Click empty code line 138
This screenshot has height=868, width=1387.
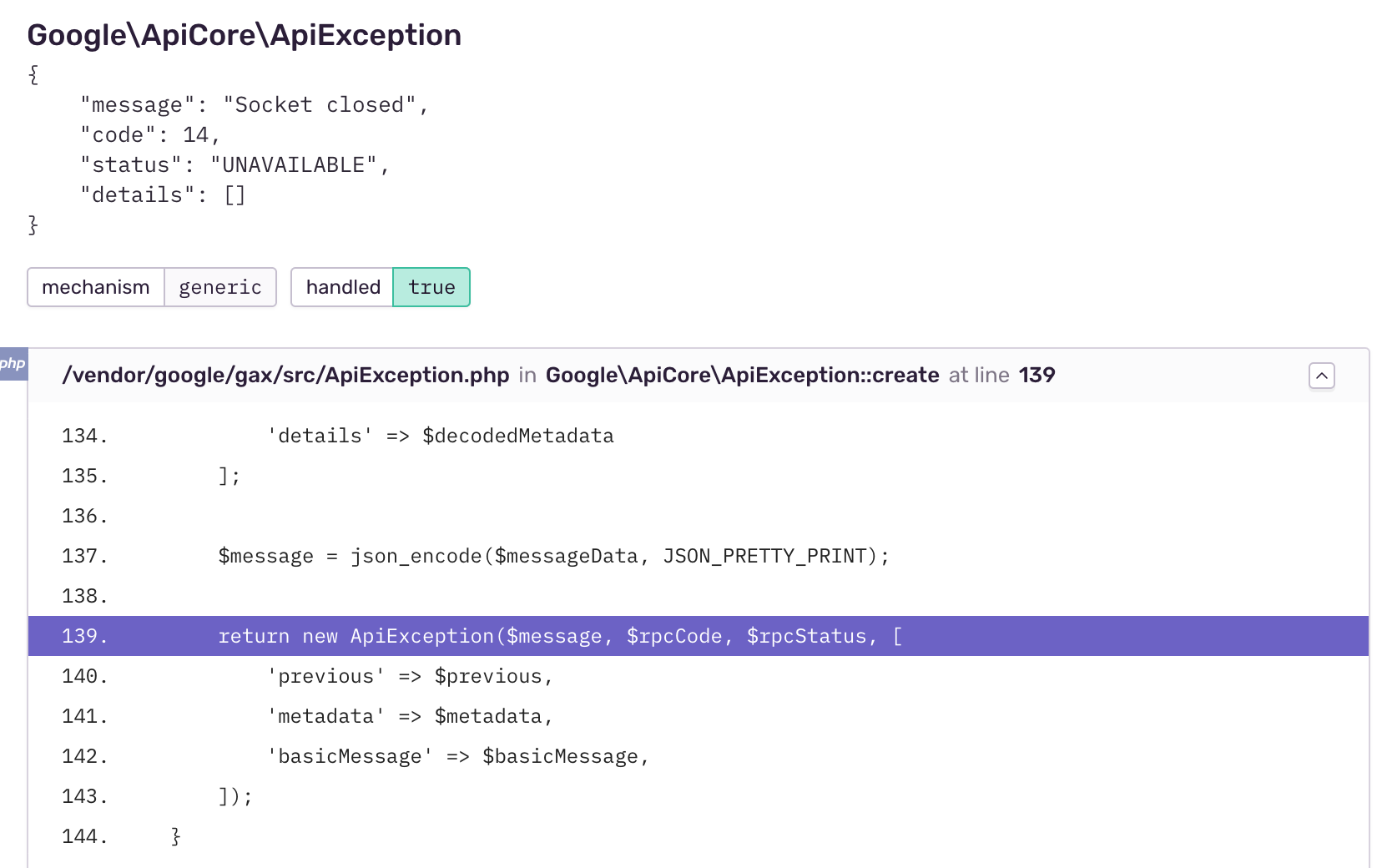pyautogui.click(x=699, y=596)
